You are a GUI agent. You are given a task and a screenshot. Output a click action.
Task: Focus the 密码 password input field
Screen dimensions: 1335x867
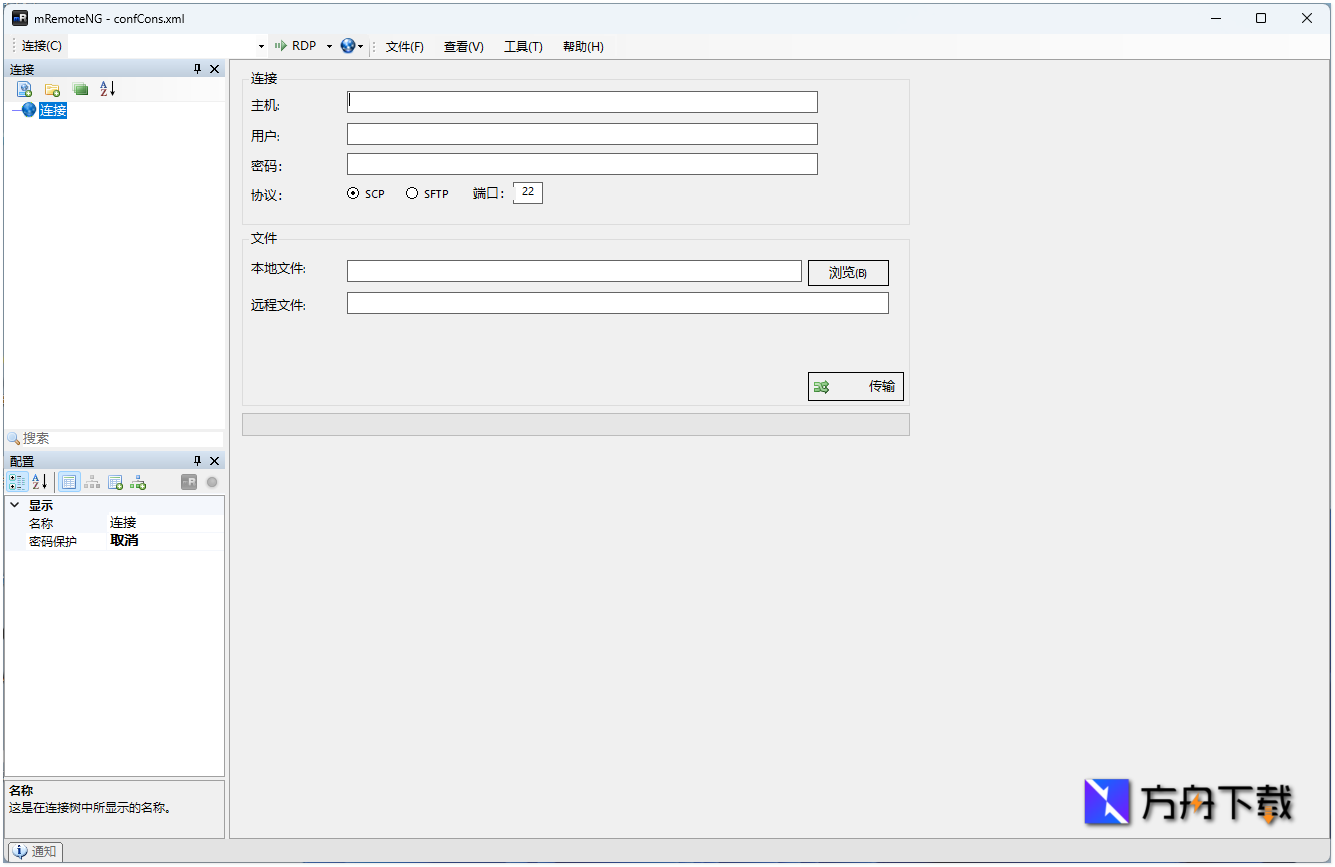(x=582, y=164)
